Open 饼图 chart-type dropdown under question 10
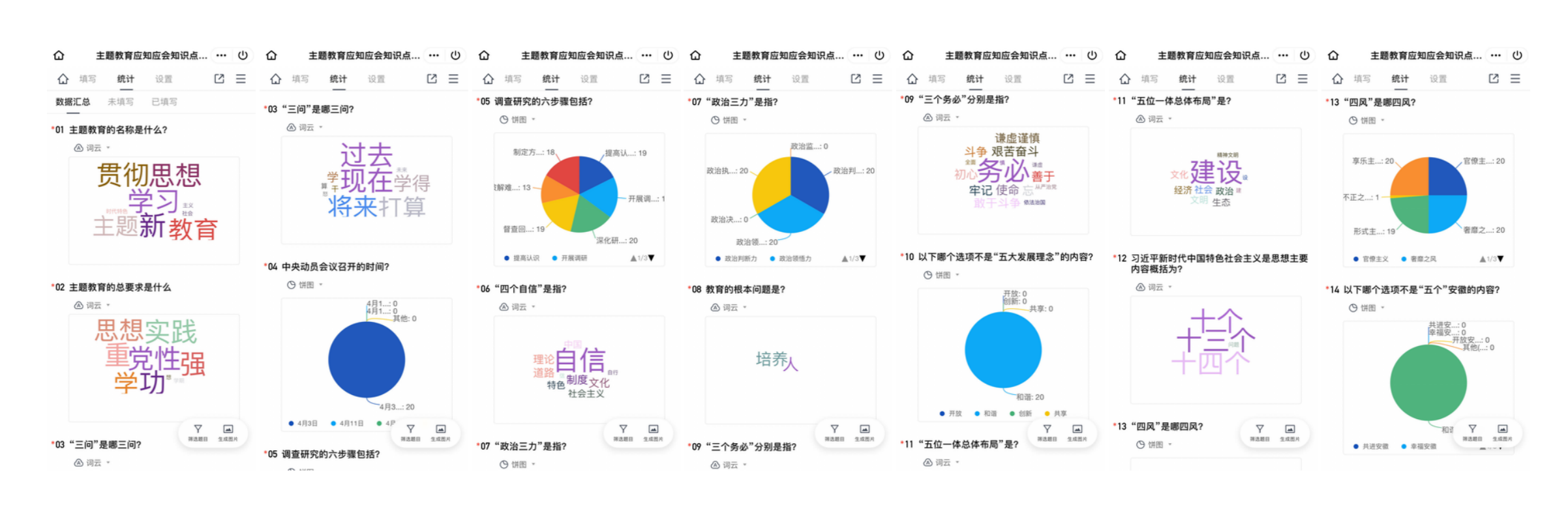 [942, 275]
